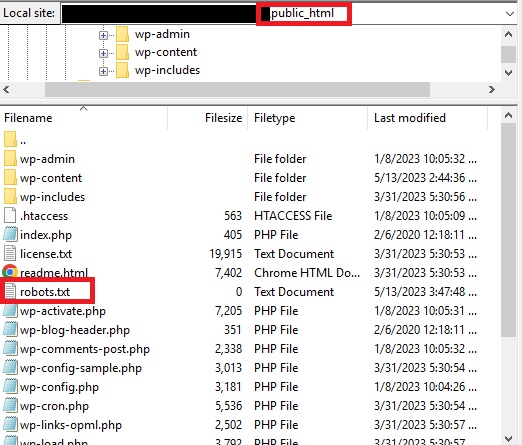Select the wp-config-sample.php filename
The image size is (522, 445).
(x=81, y=368)
